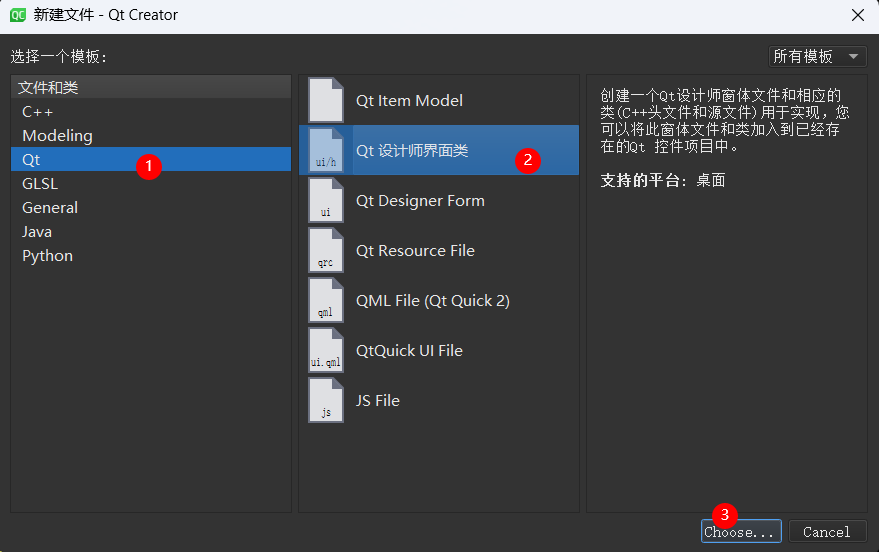This screenshot has width=879, height=552.
Task: Select the Qt Resource File qrc icon
Action: click(x=326, y=250)
